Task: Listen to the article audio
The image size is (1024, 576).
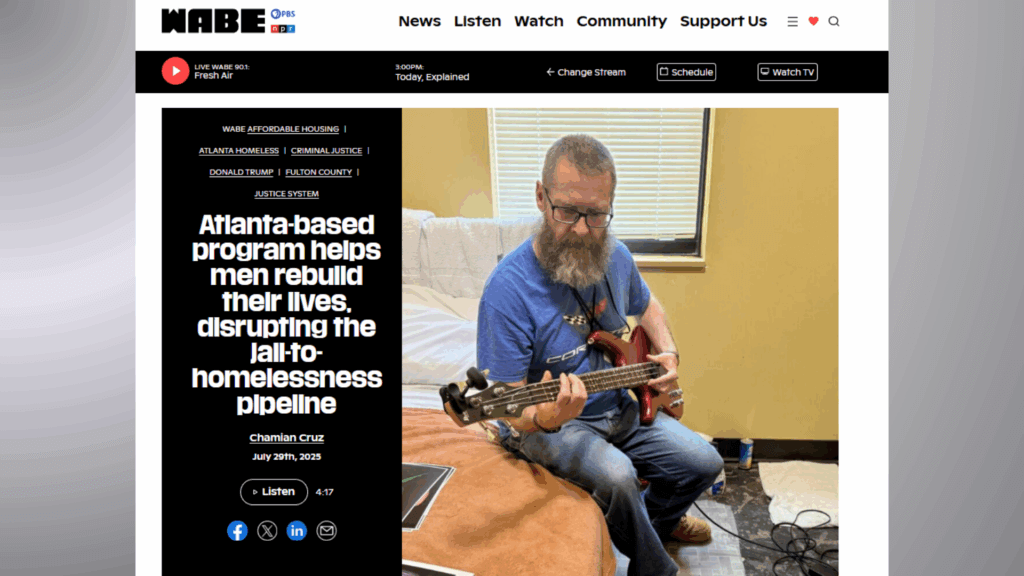Action: [x=274, y=492]
